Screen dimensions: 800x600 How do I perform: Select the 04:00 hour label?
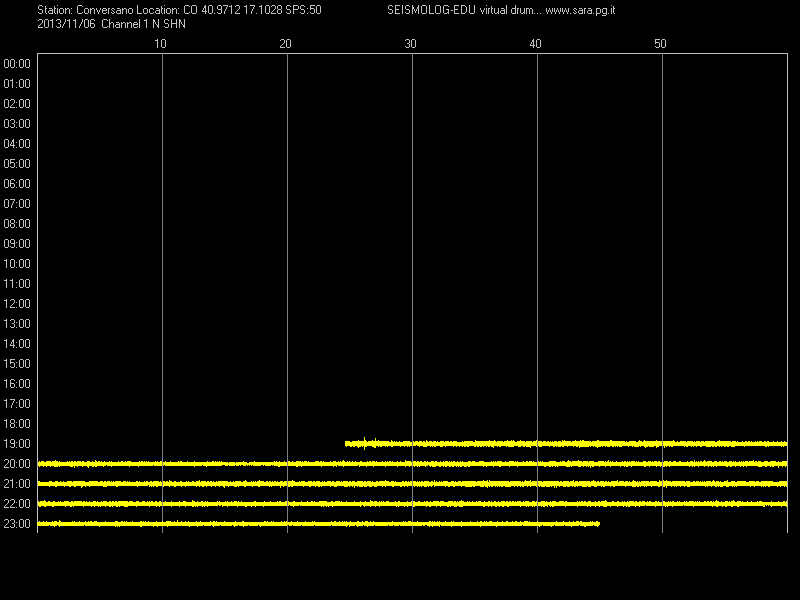(17, 144)
